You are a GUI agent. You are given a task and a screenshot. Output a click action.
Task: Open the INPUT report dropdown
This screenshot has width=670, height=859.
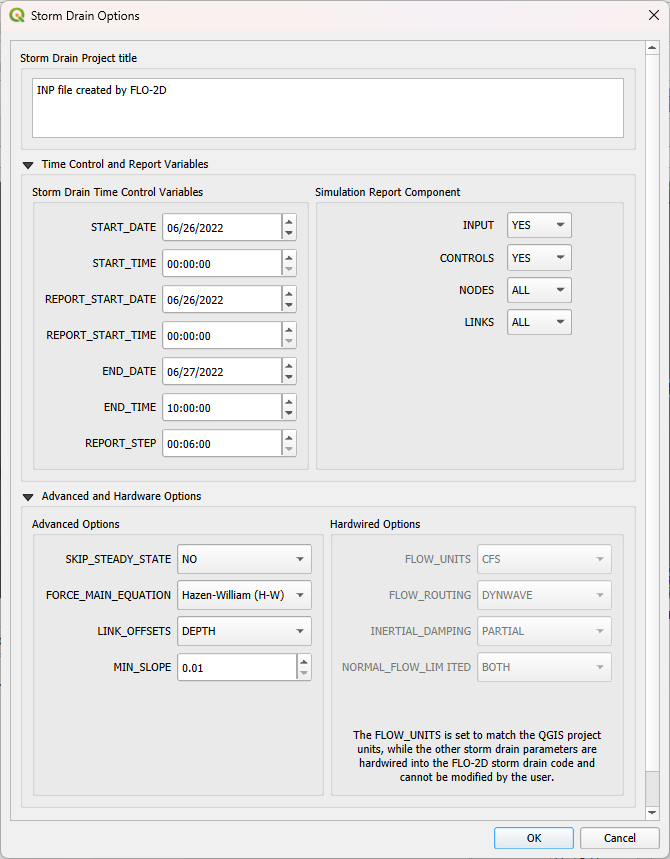[x=539, y=226]
